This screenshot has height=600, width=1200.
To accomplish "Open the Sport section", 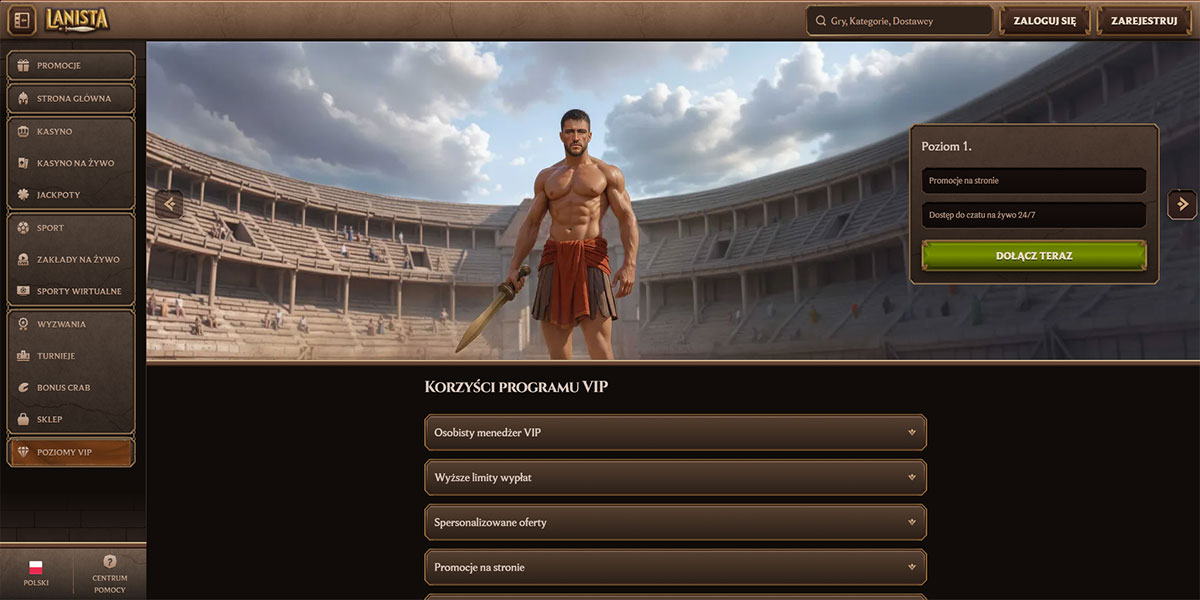I will (x=71, y=228).
